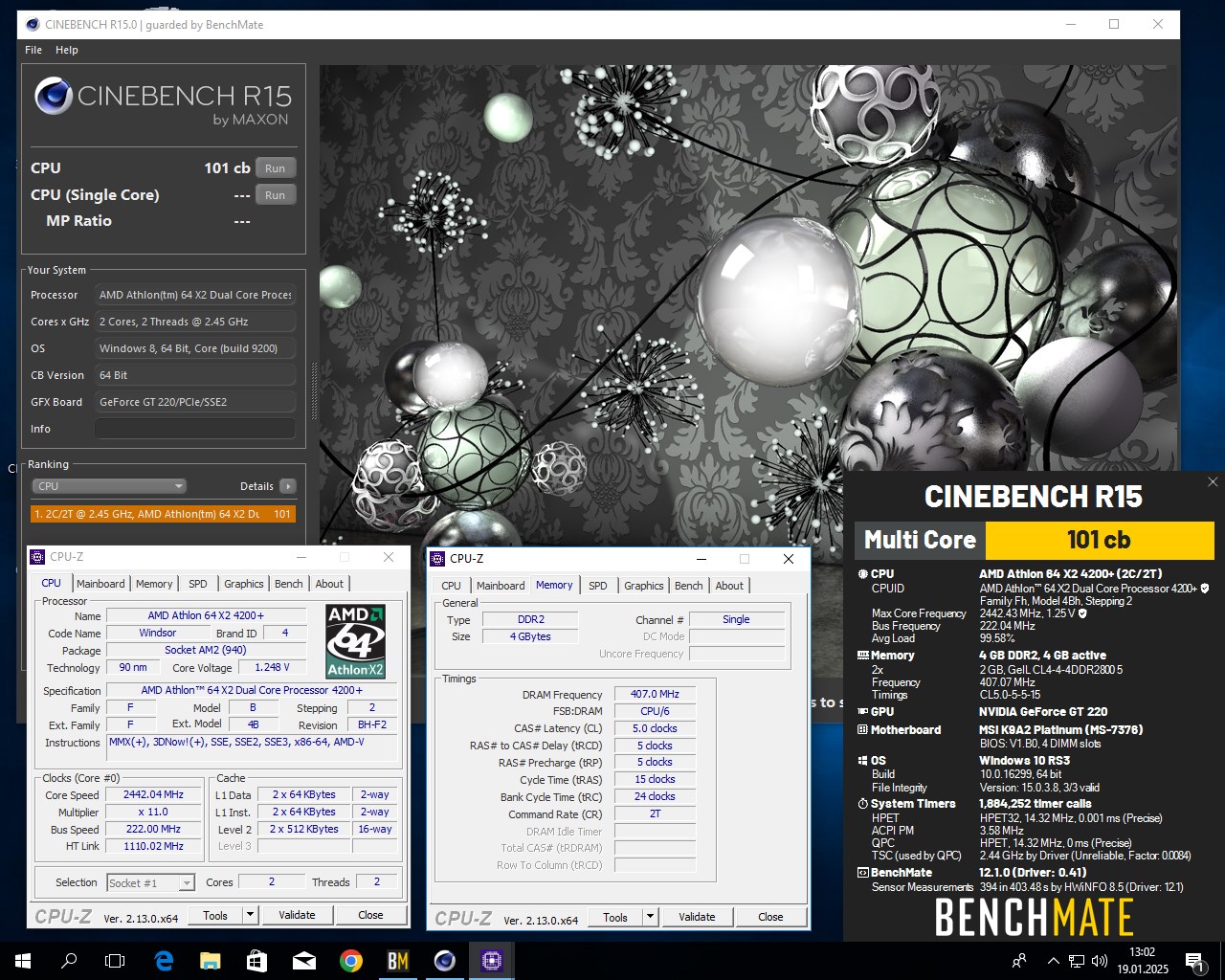Click Cores x GHz value field
Image resolution: width=1225 pixels, height=980 pixels.
coord(195,322)
